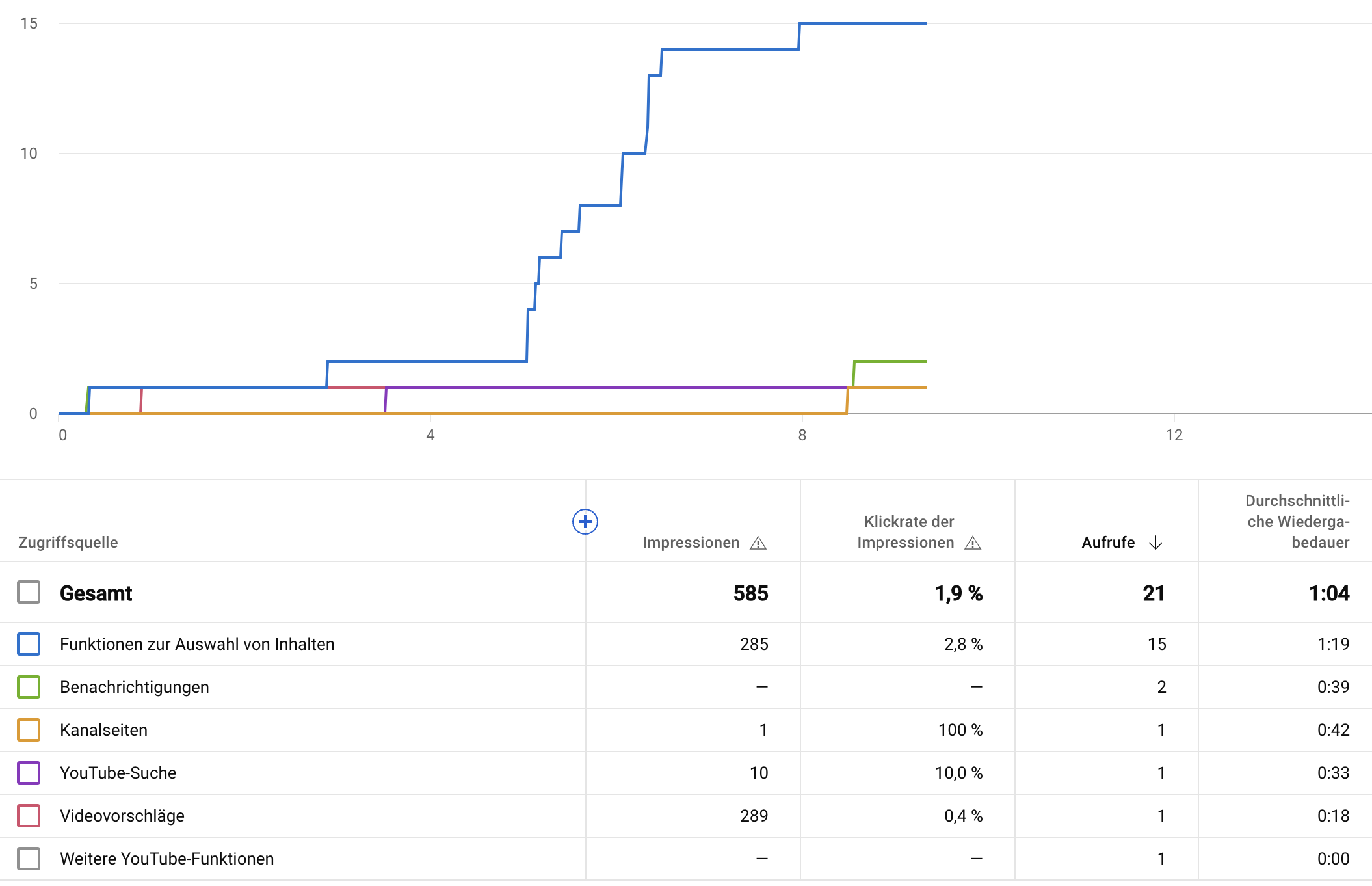The width and height of the screenshot is (1372, 886).
Task: Toggle Funktionen zur Auswahl von Inhalten checkbox
Action: click(29, 644)
